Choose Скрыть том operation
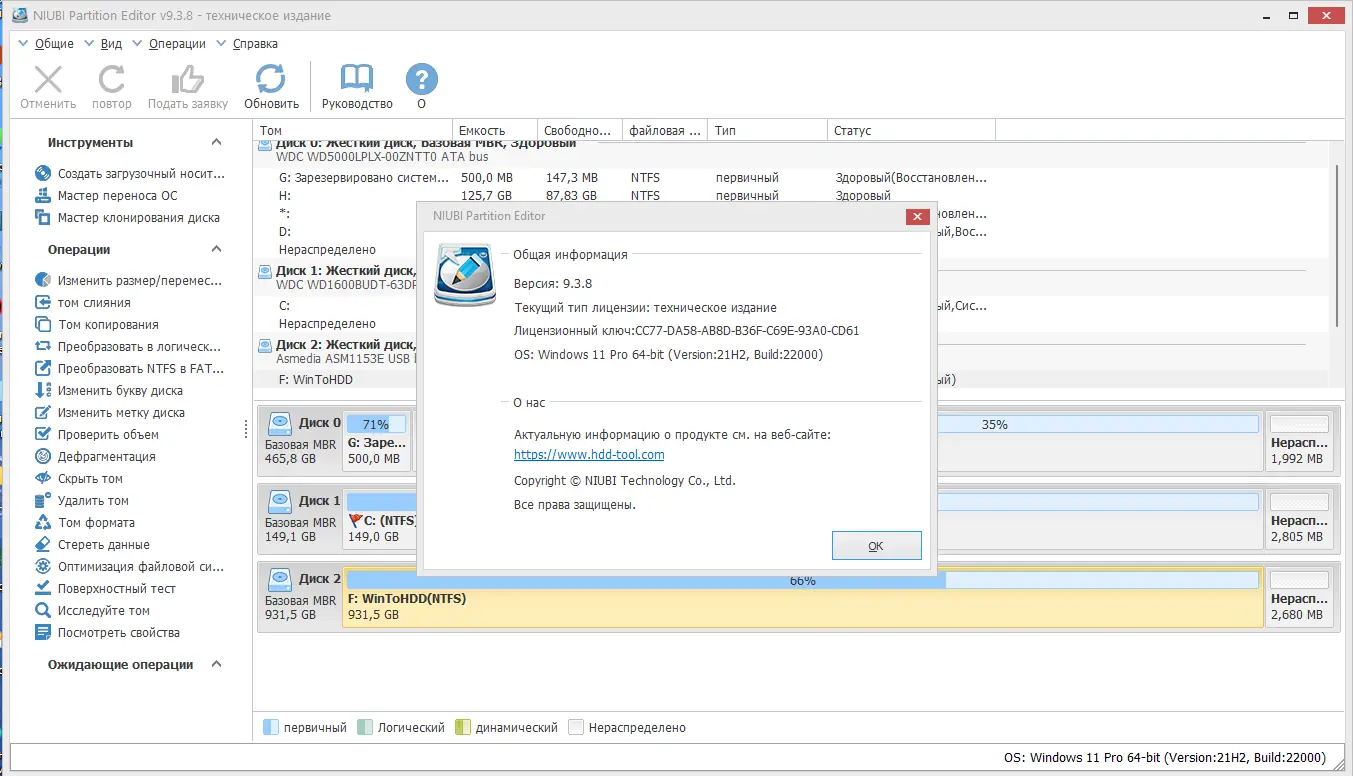 (78, 479)
